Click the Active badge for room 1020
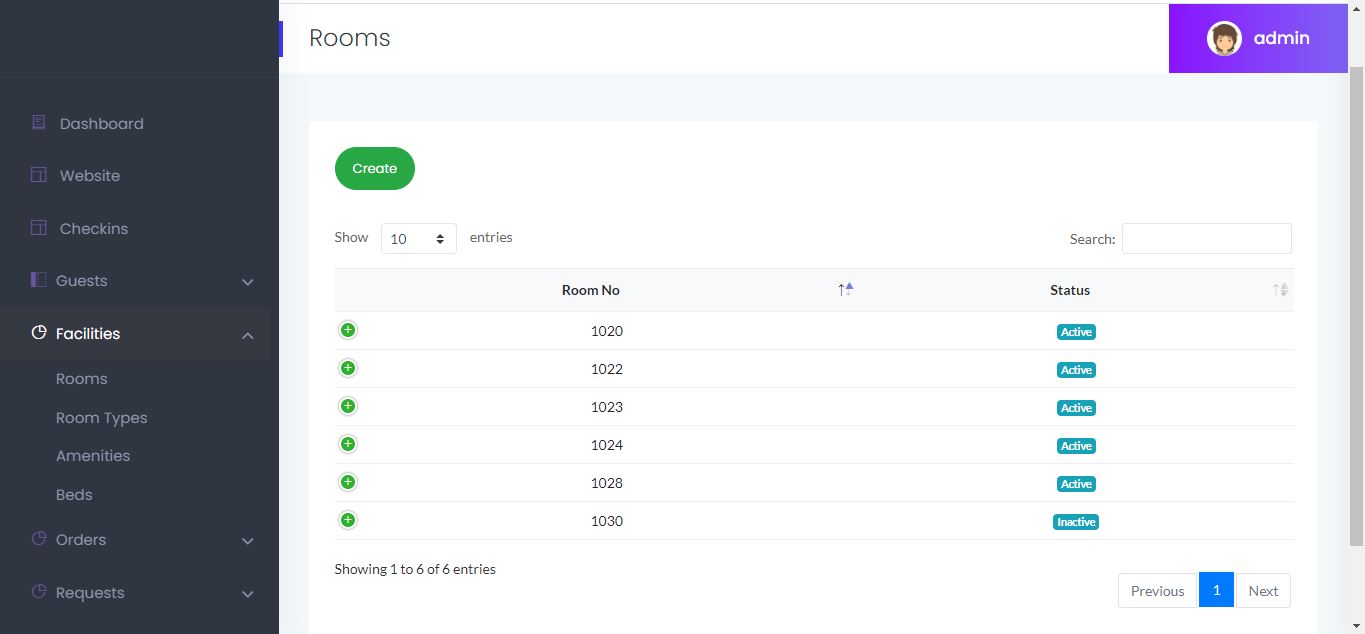Screen dimensions: 1365x634 tap(1076, 332)
